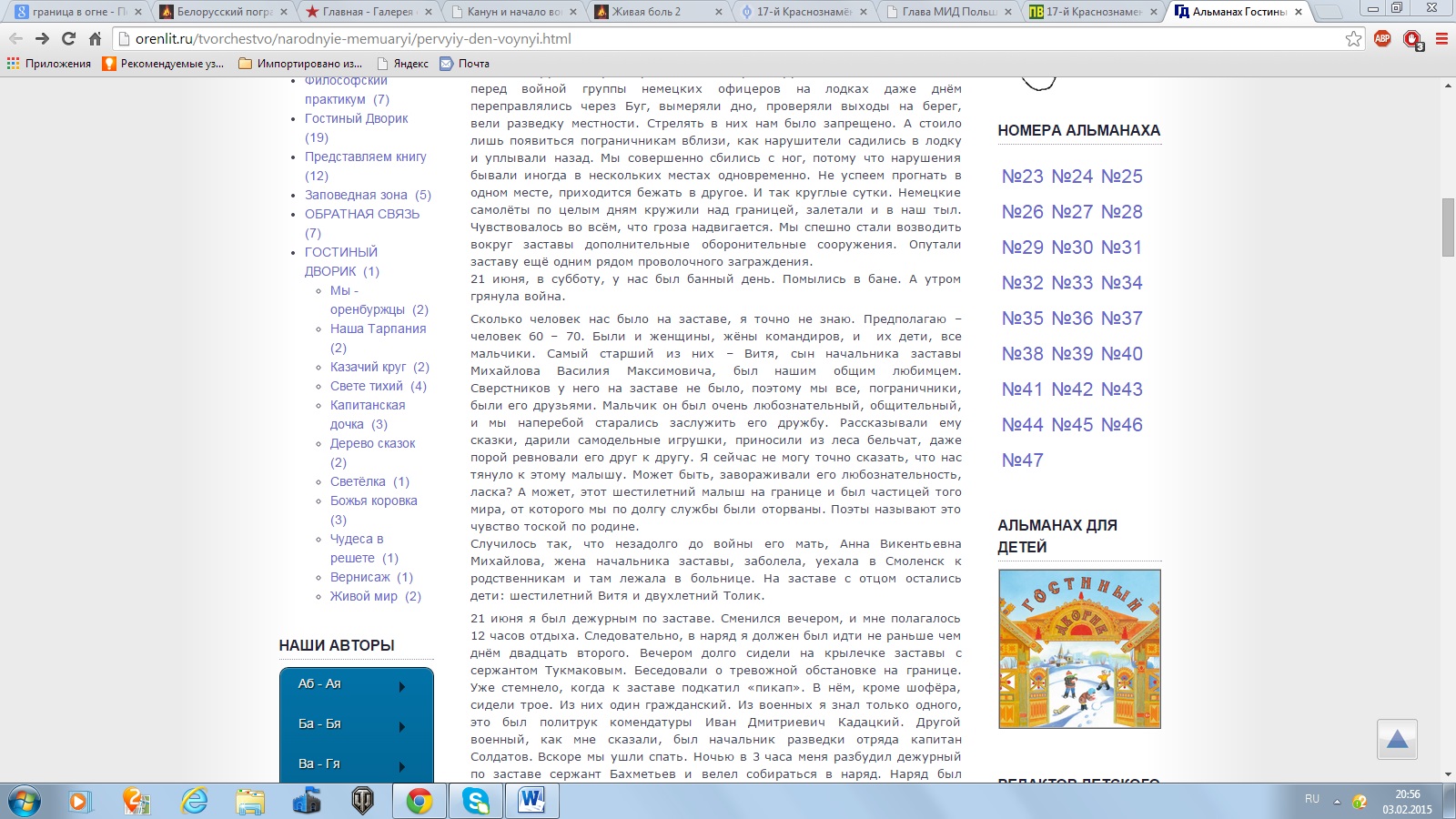Expand the 'Ба - Бя' authors list
1456x819 pixels.
point(356,724)
